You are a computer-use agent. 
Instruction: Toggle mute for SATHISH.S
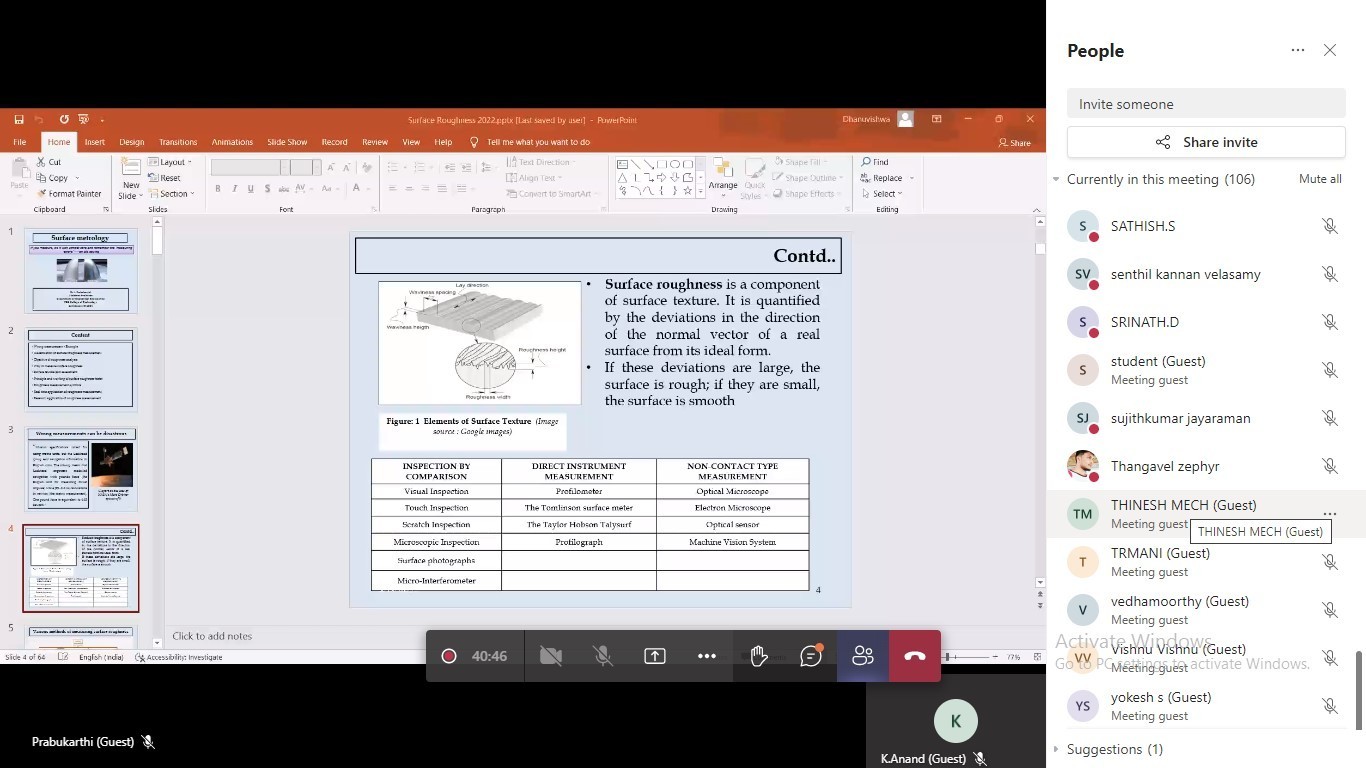point(1329,226)
